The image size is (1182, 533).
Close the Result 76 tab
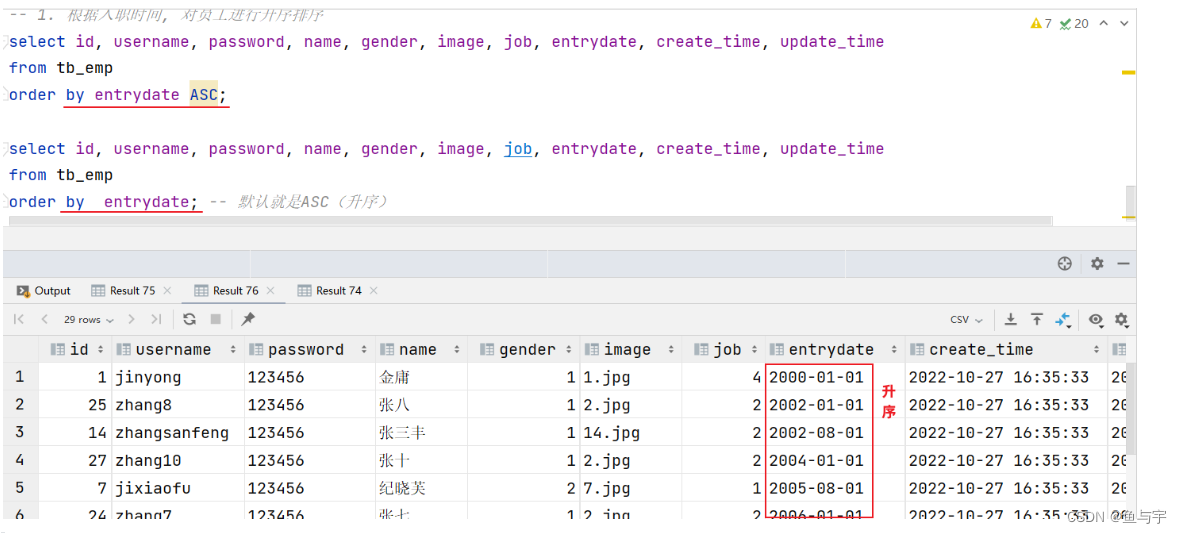(x=271, y=291)
